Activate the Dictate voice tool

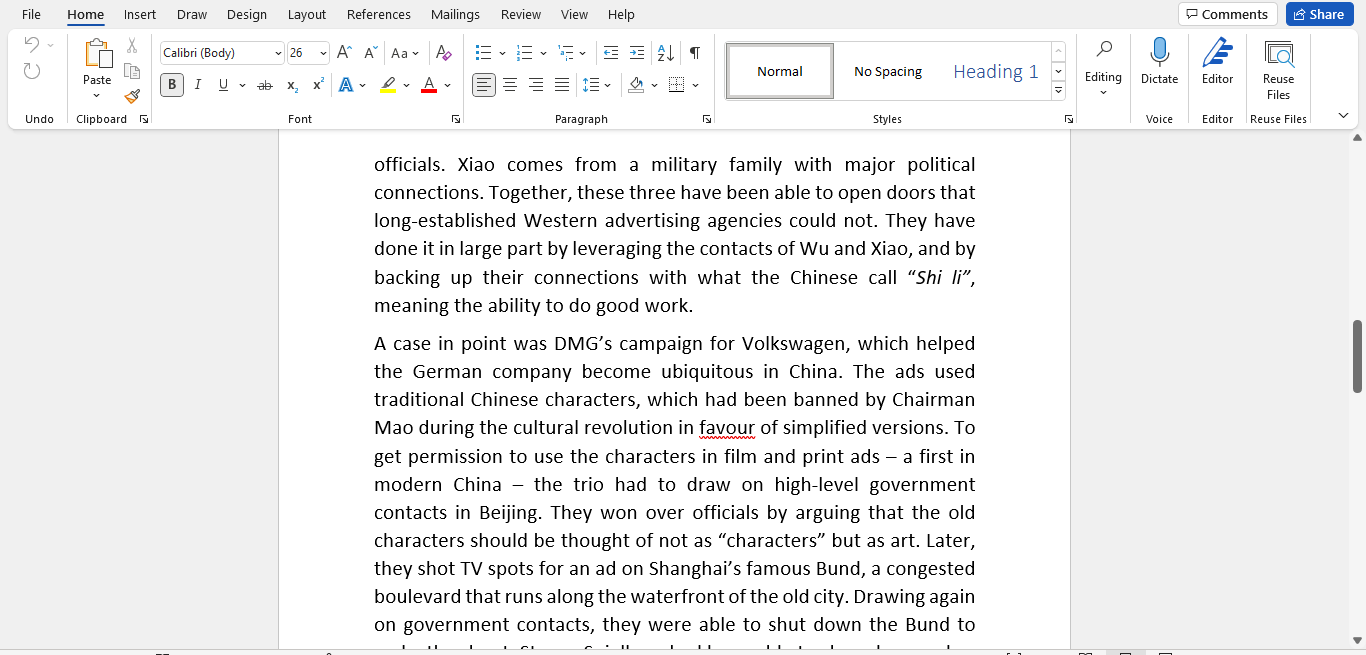tap(1159, 60)
